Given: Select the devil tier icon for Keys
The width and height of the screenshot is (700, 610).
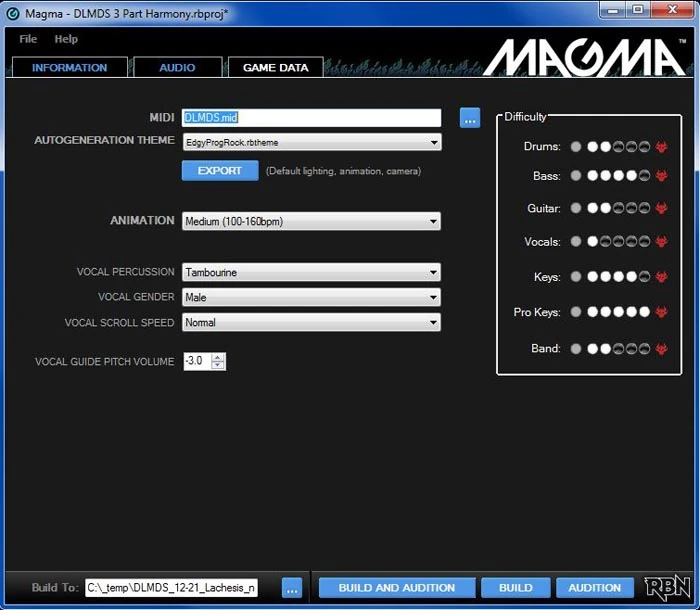Looking at the screenshot, I should pos(662,277).
